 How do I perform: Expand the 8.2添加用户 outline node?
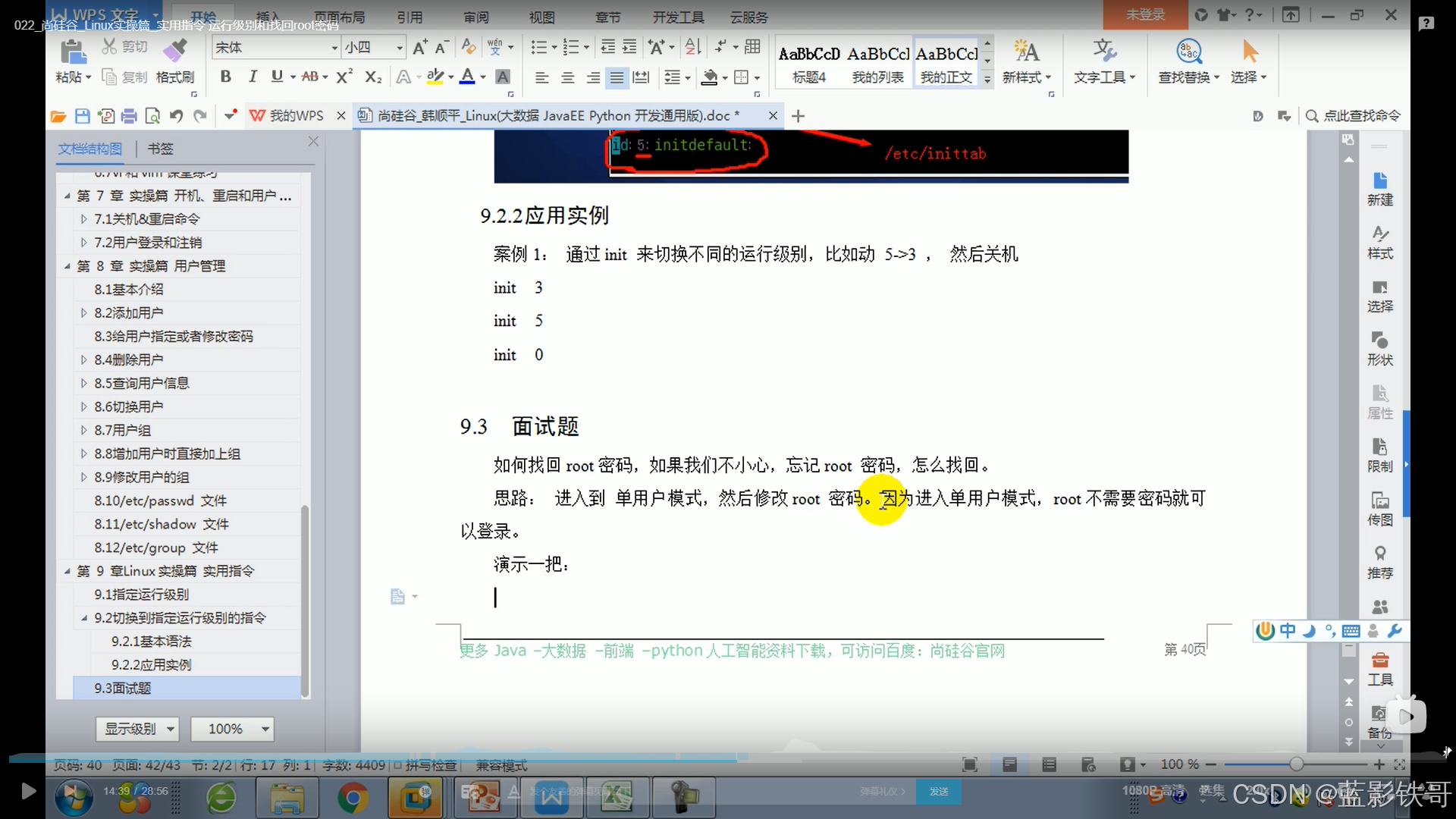83,312
